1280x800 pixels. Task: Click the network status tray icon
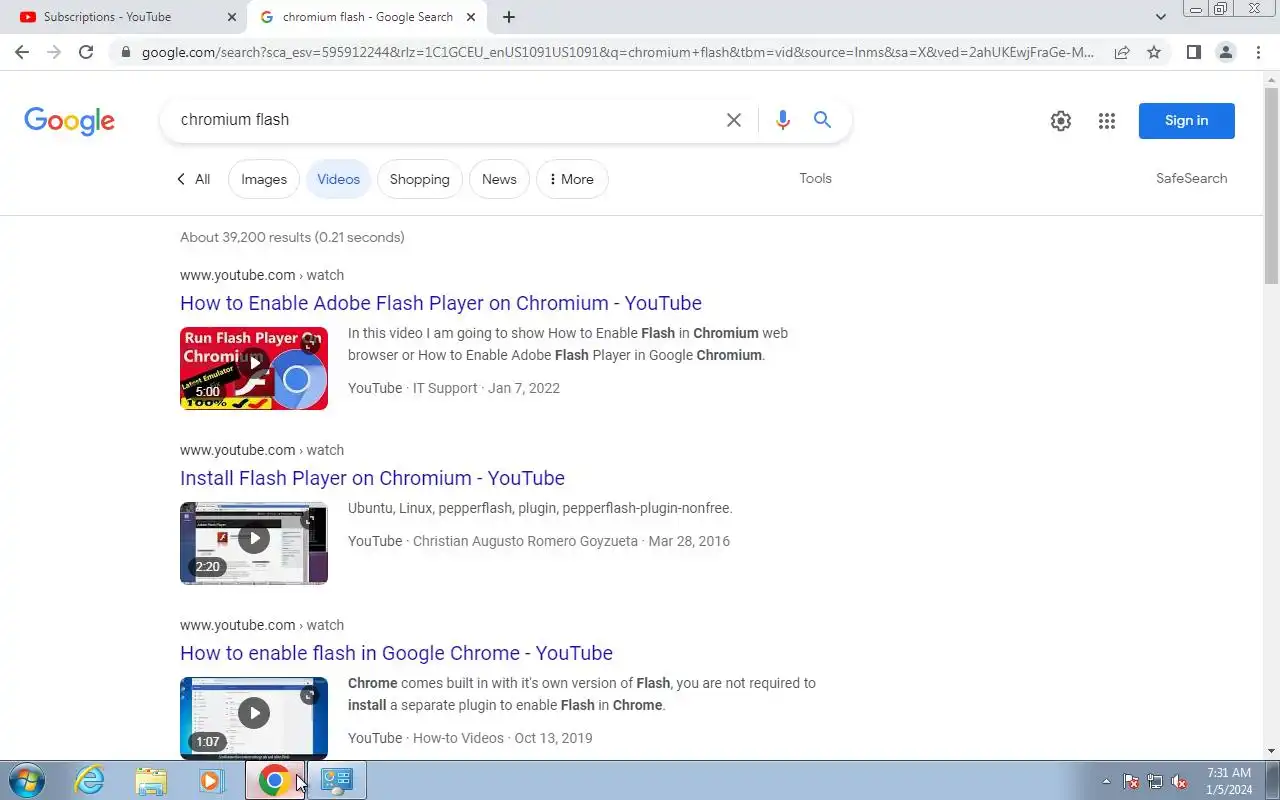tap(1155, 782)
